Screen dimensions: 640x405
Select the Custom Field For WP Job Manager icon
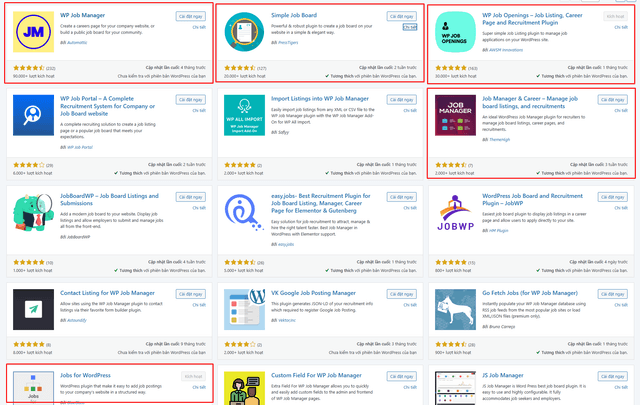tap(244, 388)
